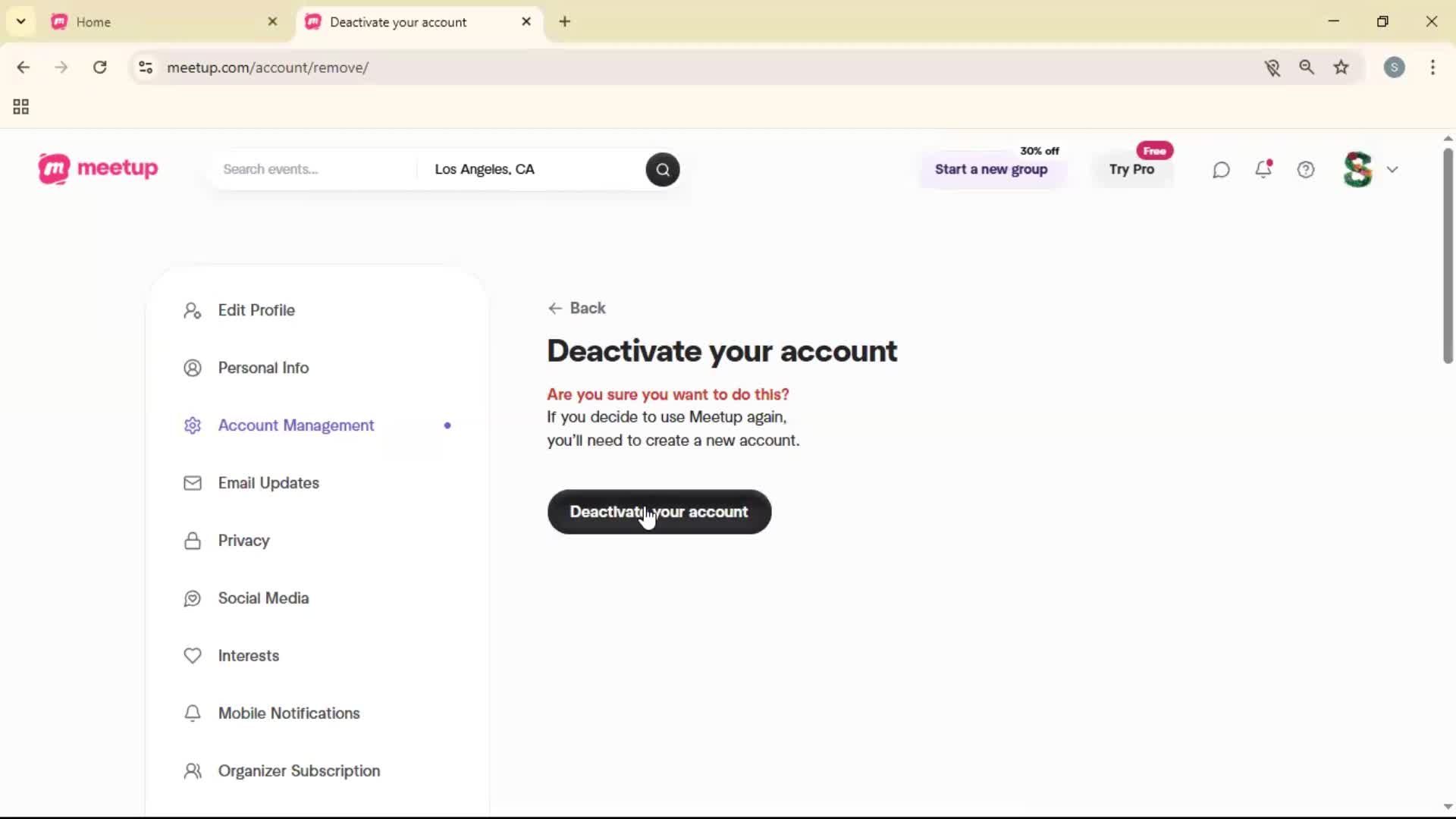Click the Meetup logo
Image resolution: width=1456 pixels, height=819 pixels.
[x=98, y=168]
